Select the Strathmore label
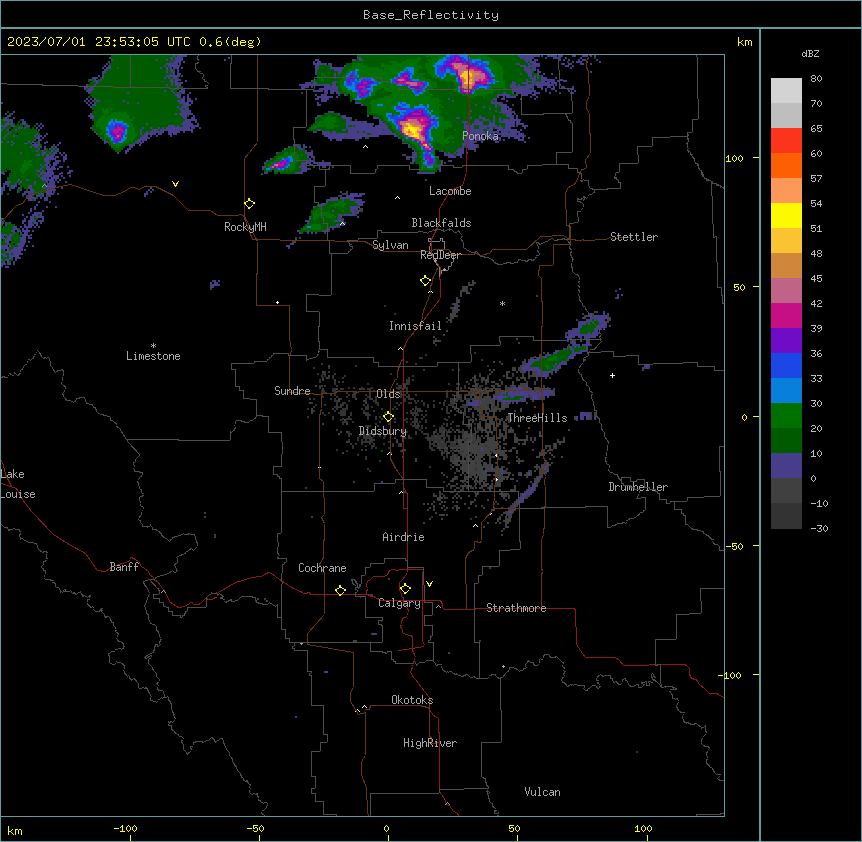 tap(516, 608)
